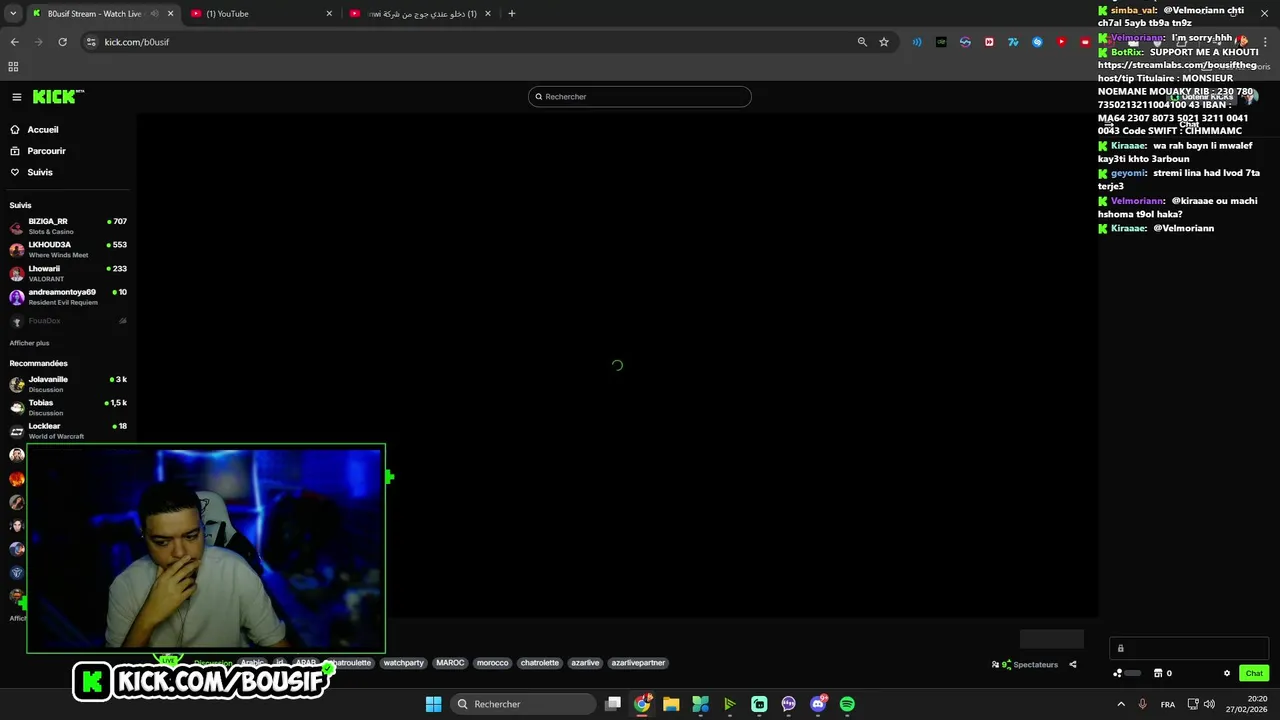
Task: Go back in browser history
Action: [x=14, y=42]
